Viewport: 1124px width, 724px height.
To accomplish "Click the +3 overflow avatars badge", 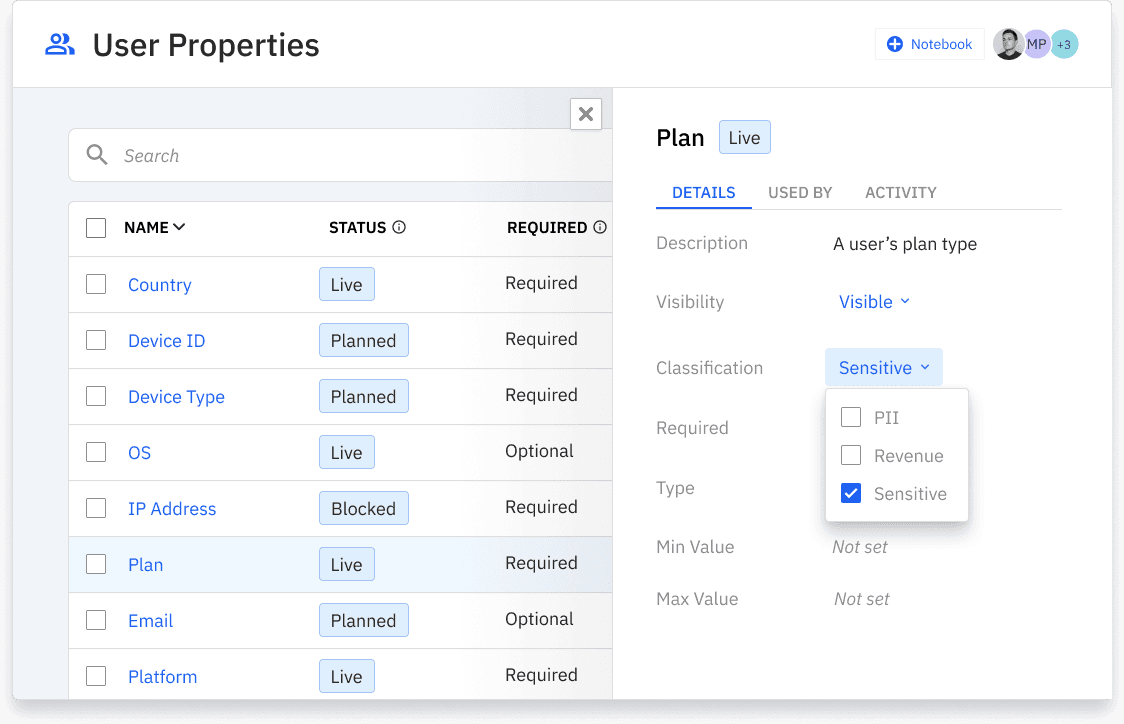I will click(1064, 44).
